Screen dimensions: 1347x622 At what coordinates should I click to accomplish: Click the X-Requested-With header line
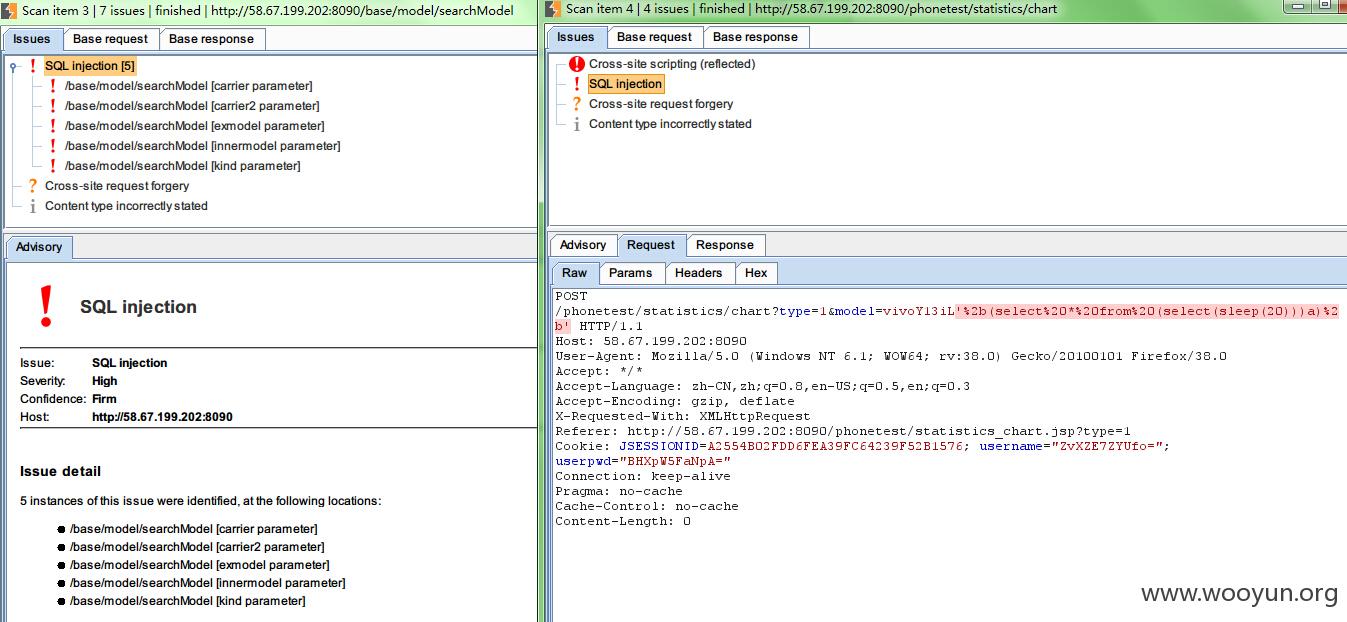pos(683,416)
